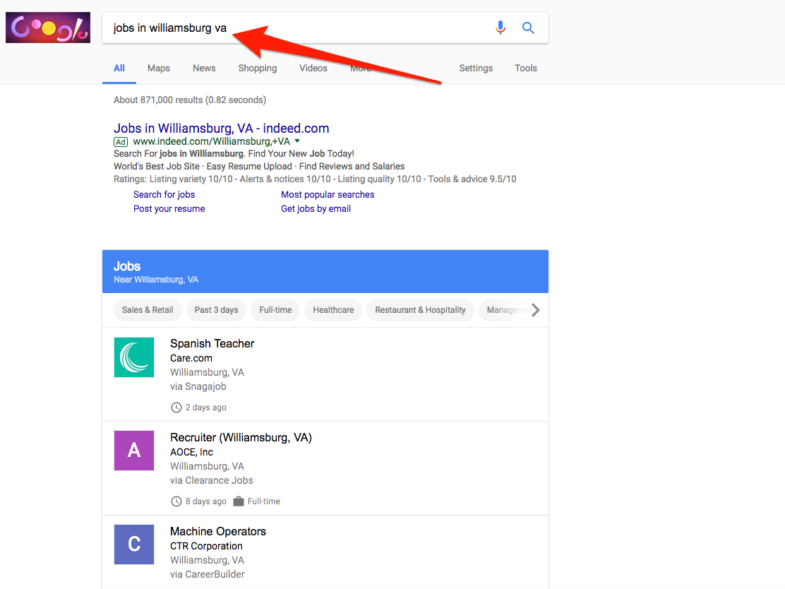Open the Post your resume sitelink
The width and height of the screenshot is (785, 589).
(x=169, y=208)
